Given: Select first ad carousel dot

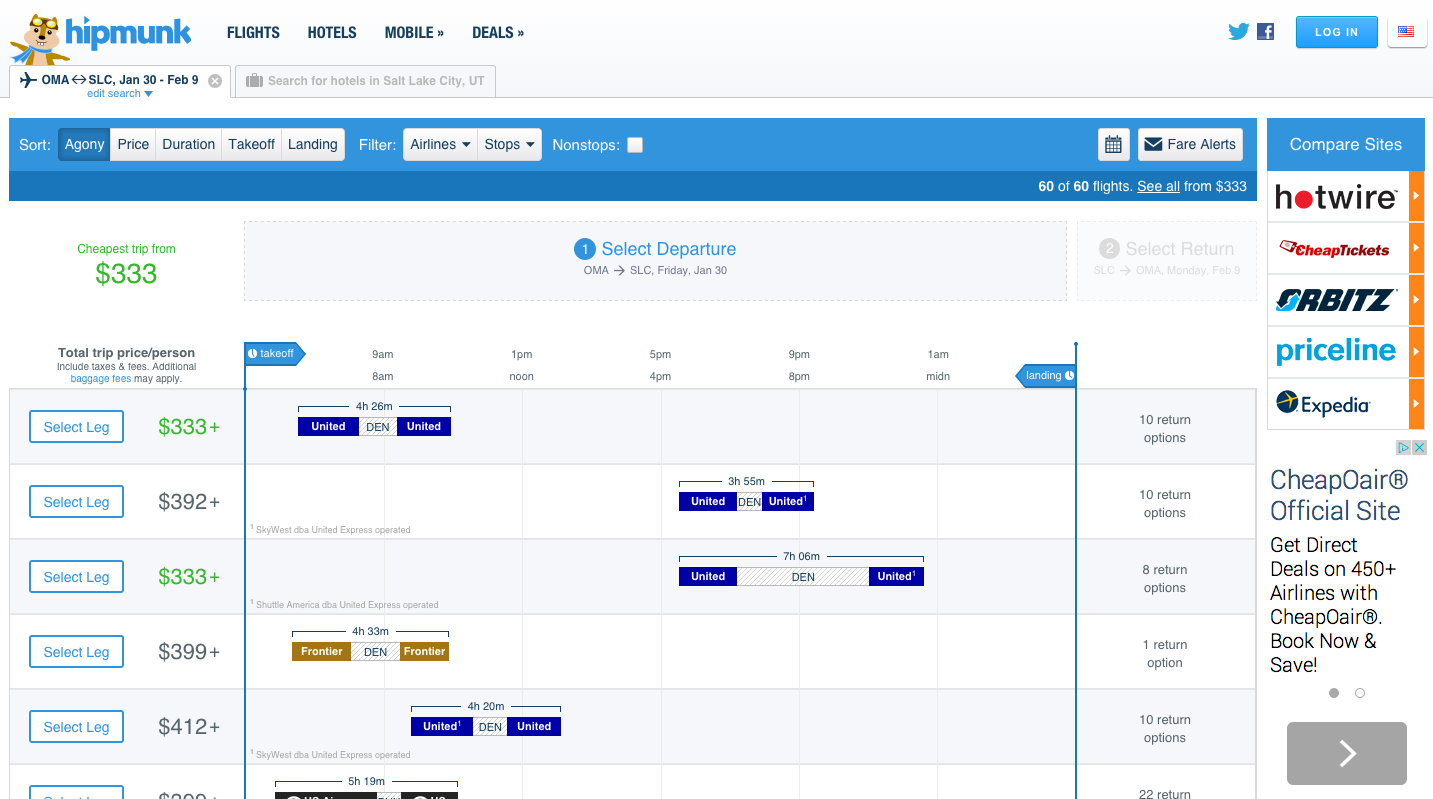Looking at the screenshot, I should [x=1334, y=693].
